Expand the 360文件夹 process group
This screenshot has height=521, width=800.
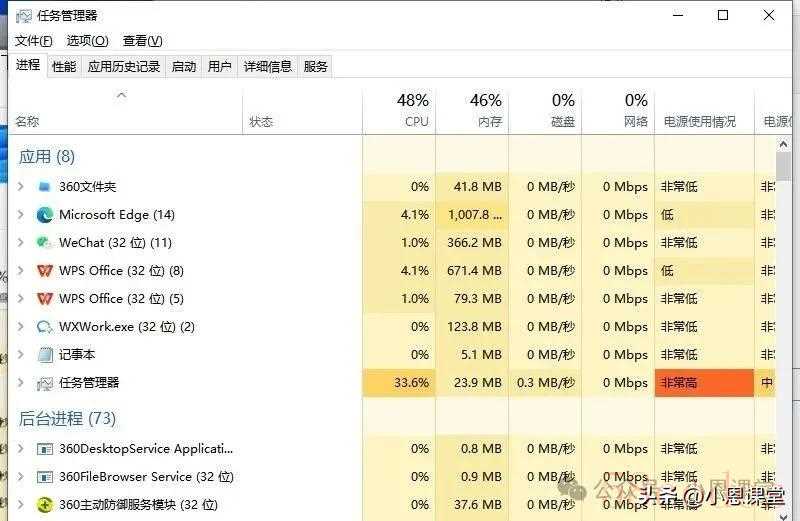click(x=20, y=187)
